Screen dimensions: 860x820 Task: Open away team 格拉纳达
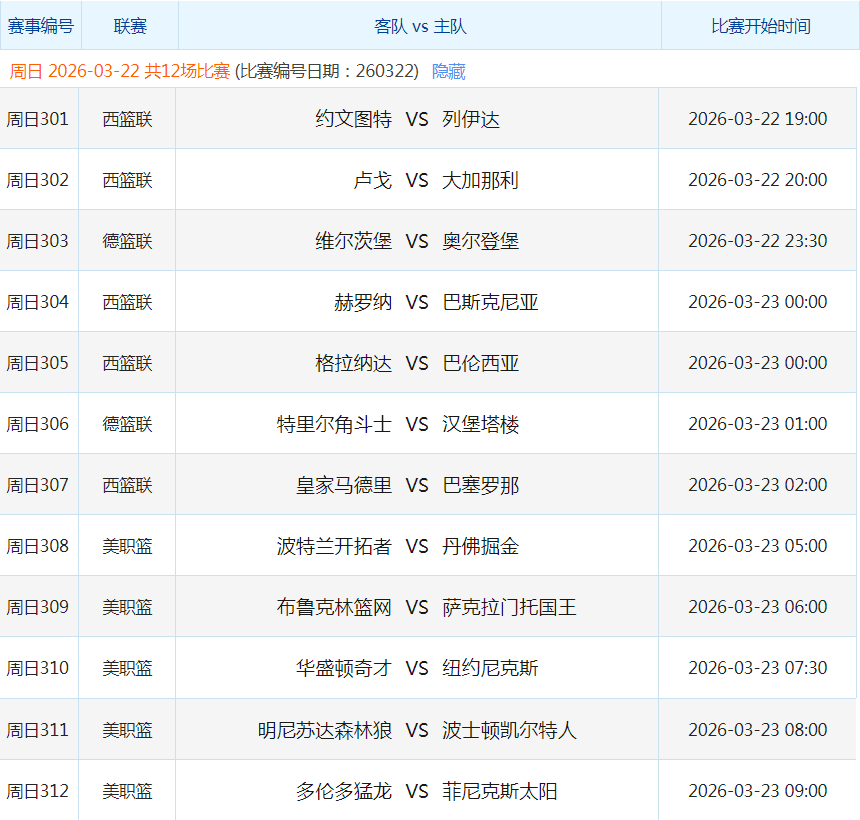pos(353,363)
